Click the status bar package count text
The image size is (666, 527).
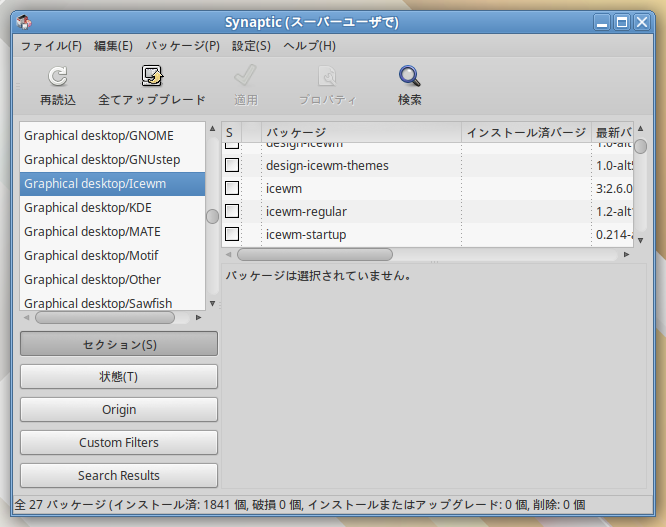pos(300,505)
